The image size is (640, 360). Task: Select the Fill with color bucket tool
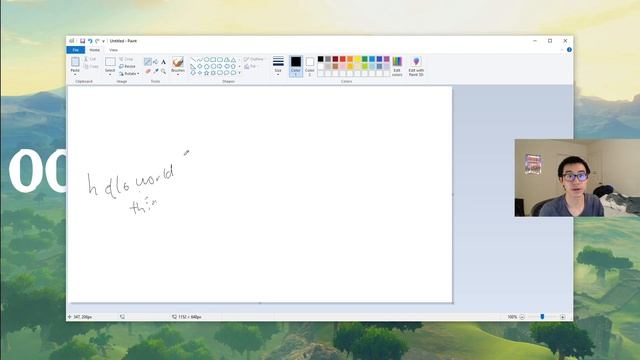pyautogui.click(x=156, y=62)
